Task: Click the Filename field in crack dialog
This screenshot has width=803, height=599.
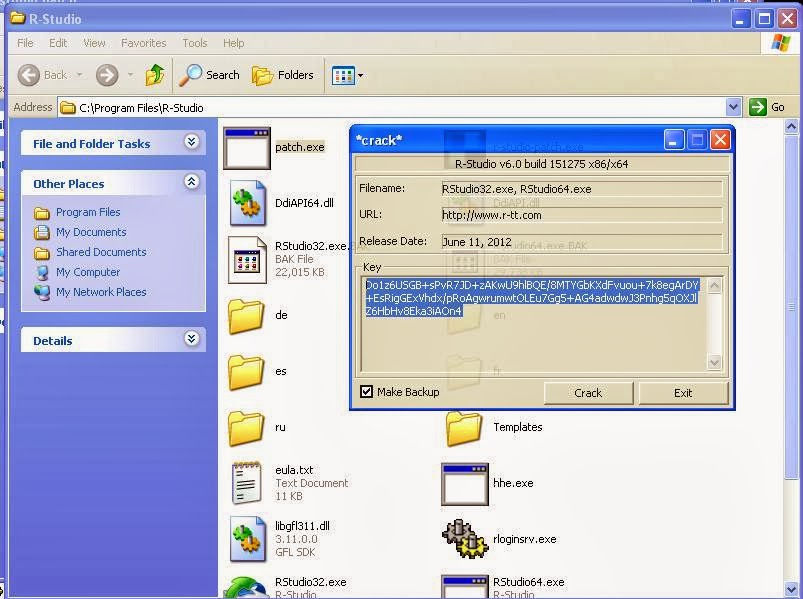Action: tap(582, 189)
